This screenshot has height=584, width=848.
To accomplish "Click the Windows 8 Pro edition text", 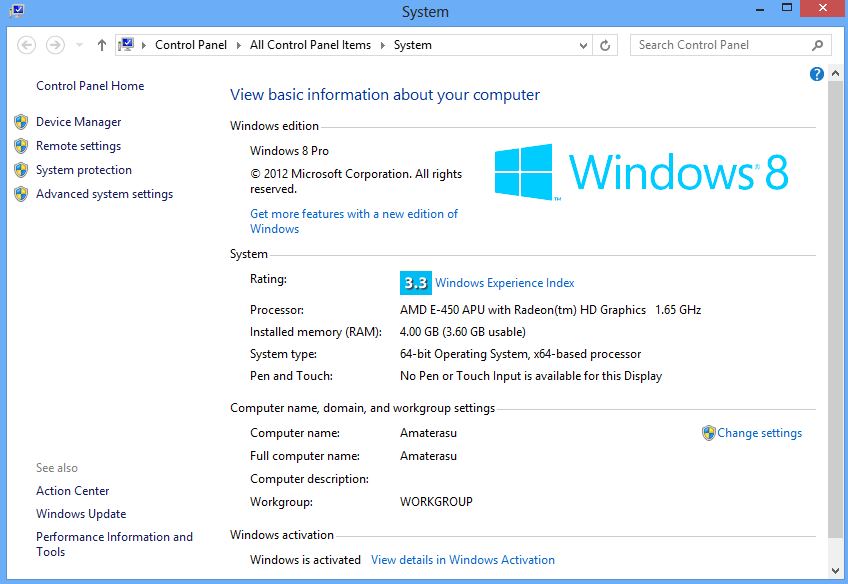I will click(x=289, y=151).
